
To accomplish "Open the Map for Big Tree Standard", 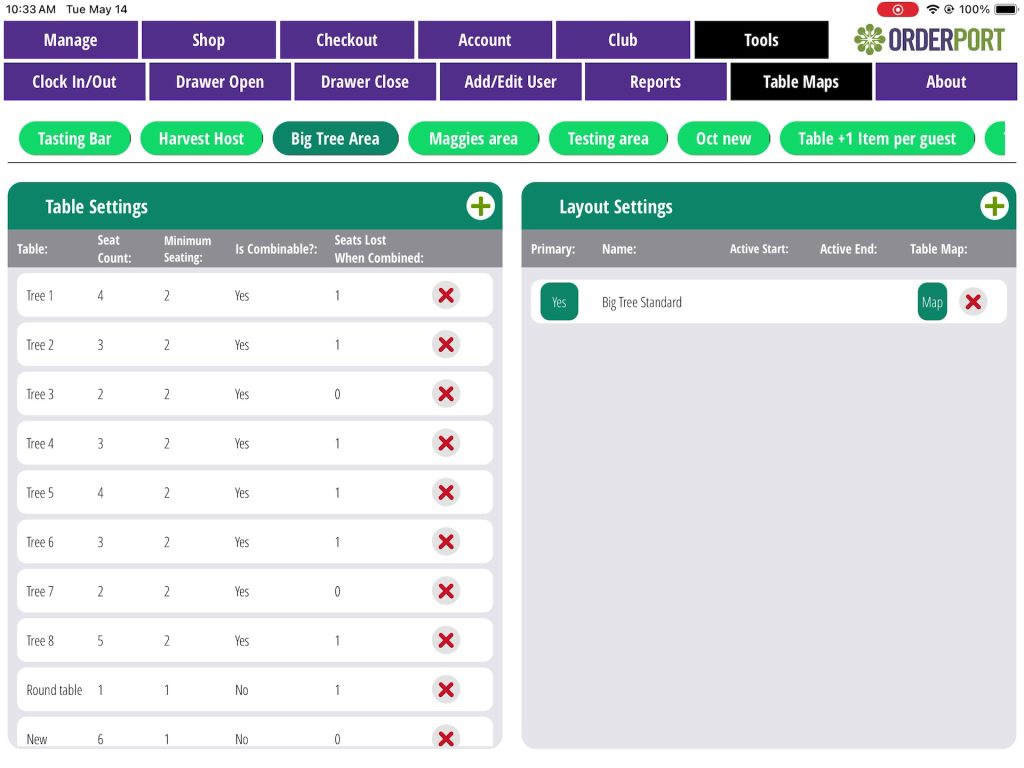I will pos(932,302).
